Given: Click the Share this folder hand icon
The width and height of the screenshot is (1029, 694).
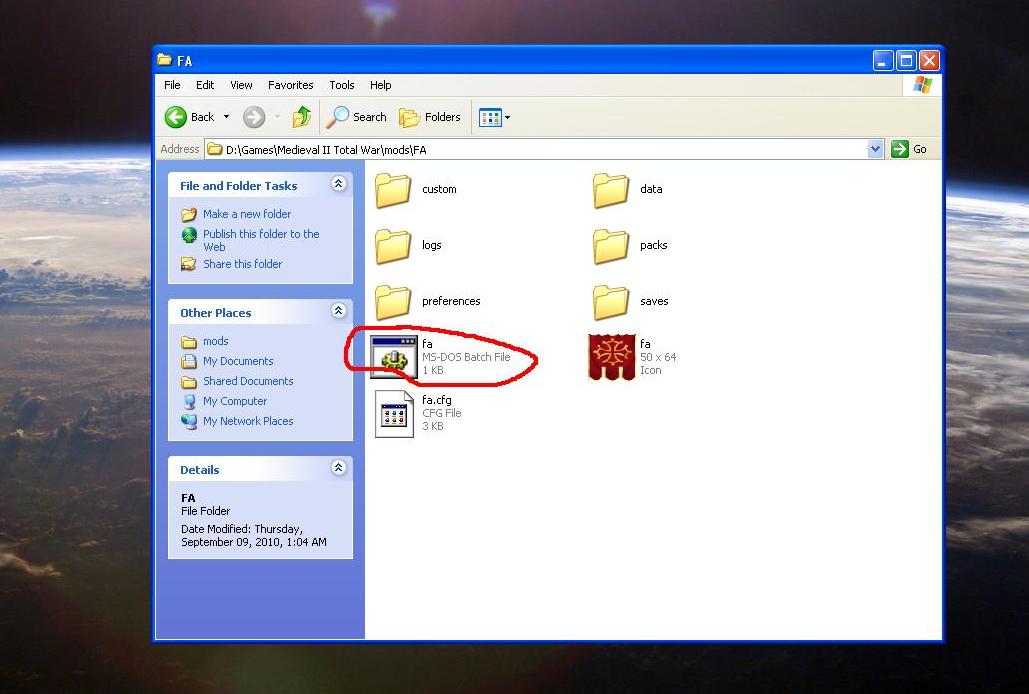Looking at the screenshot, I should [x=189, y=264].
